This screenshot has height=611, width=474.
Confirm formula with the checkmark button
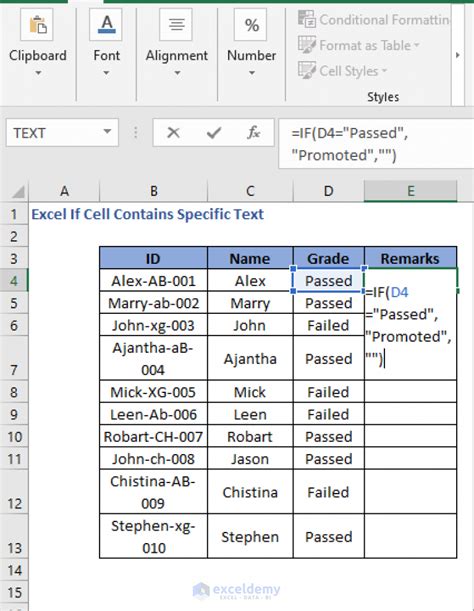[x=214, y=133]
